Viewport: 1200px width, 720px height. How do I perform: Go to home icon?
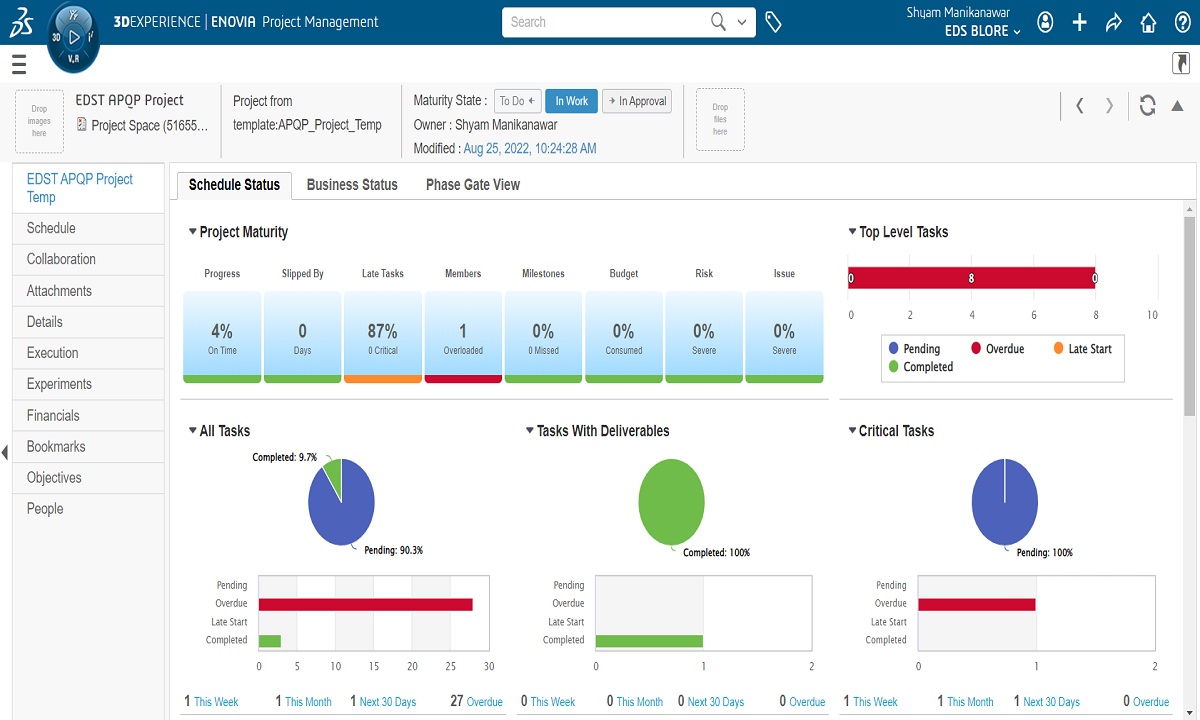pyautogui.click(x=1149, y=22)
